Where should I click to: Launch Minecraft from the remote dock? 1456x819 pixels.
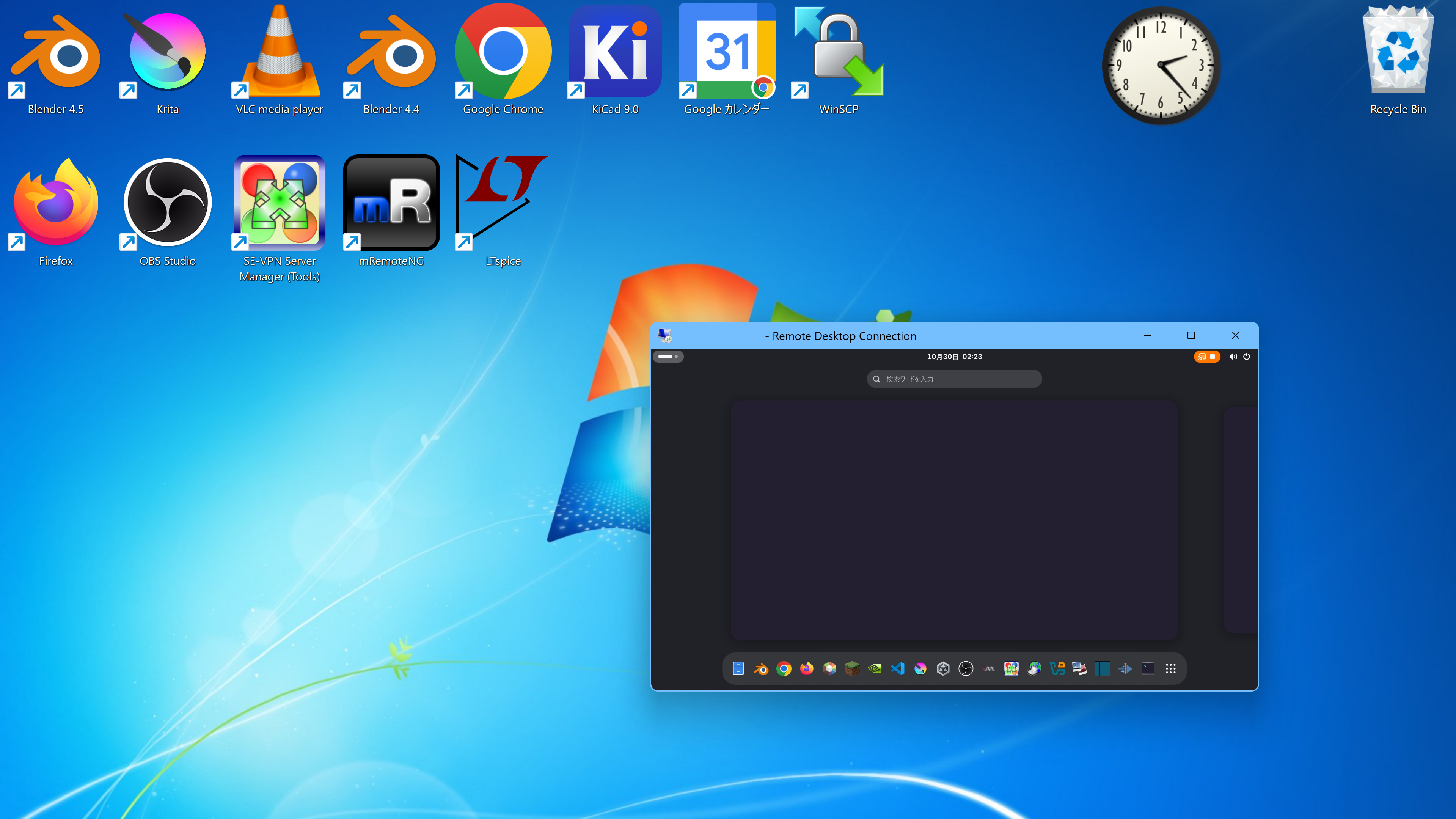[852, 669]
